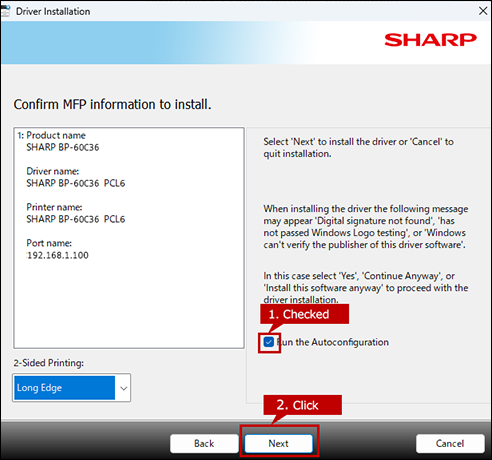Click the Driver Installation title bar icon
This screenshot has height=460, width=492.
click(5, 11)
